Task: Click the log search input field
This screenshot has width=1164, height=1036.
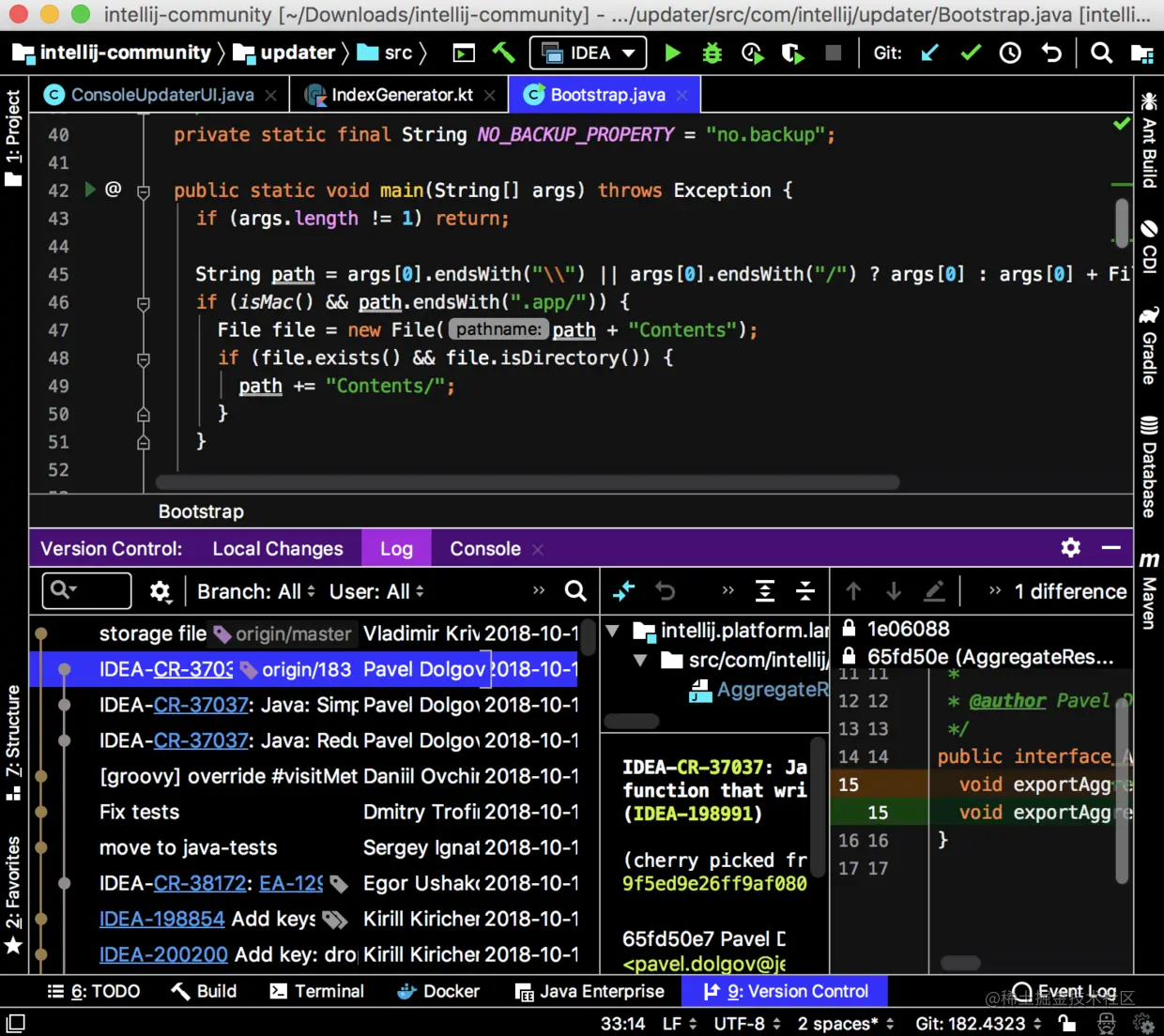Action: (86, 590)
